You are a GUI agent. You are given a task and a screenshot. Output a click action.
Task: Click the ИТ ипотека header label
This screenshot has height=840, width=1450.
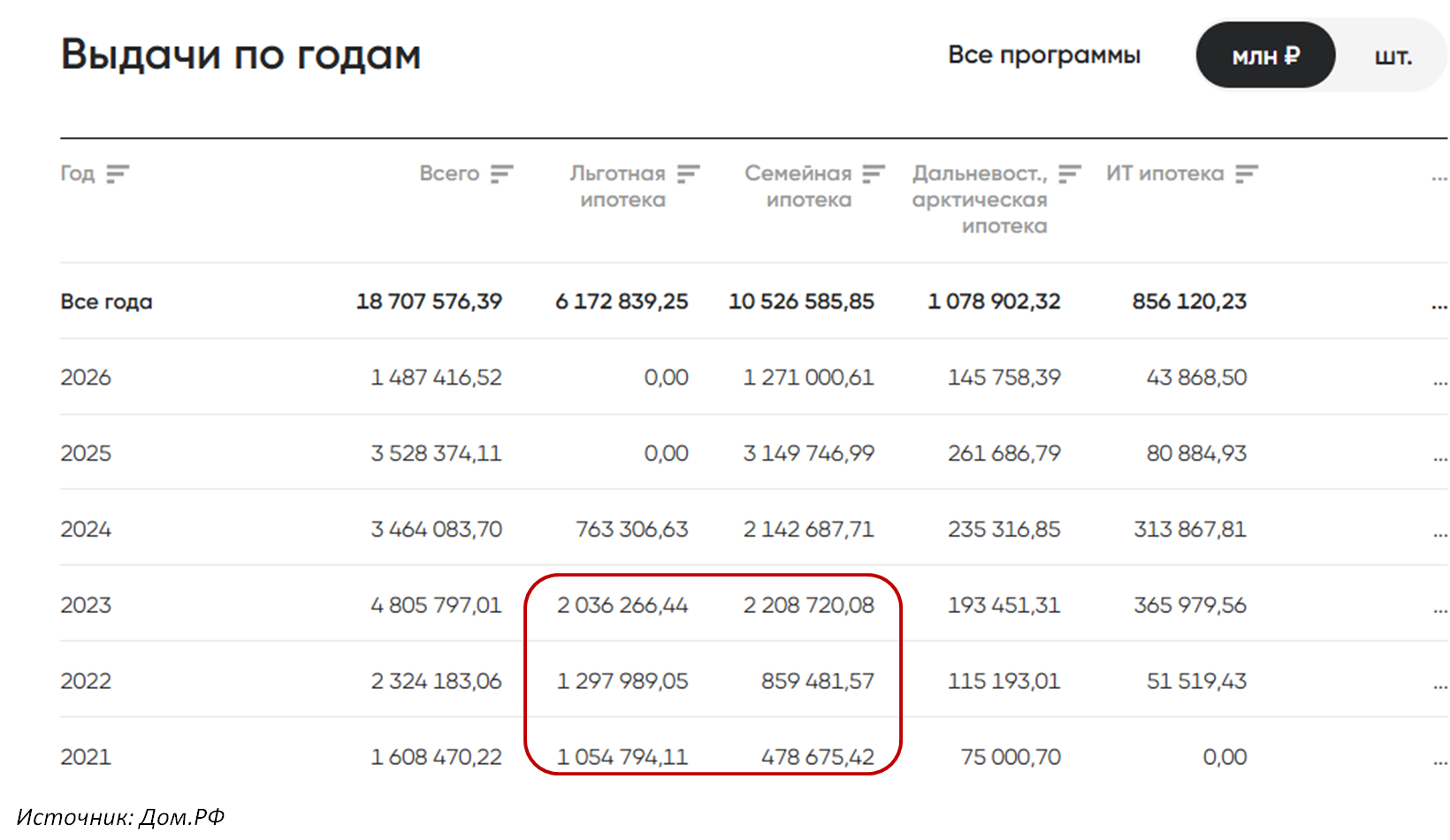tap(1165, 173)
